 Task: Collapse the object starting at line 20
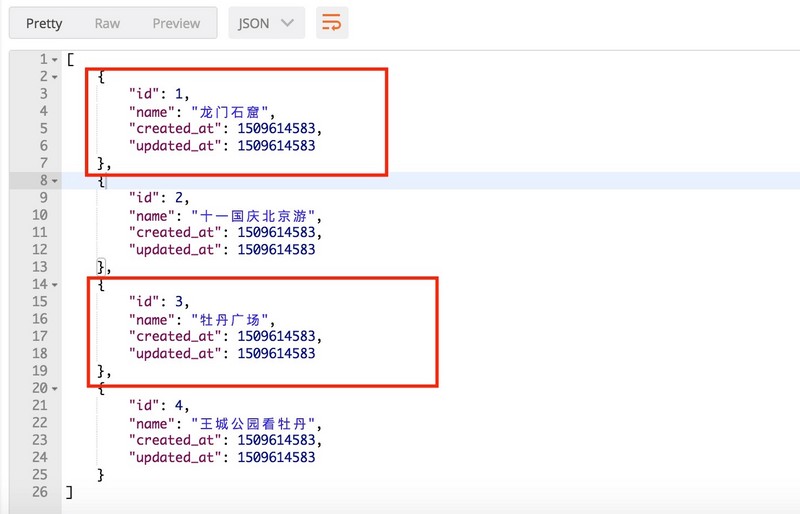pyautogui.click(x=55, y=388)
